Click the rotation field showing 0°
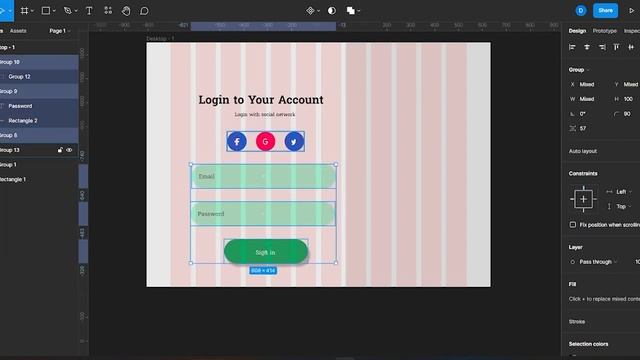This screenshot has width=640, height=360. 583,114
